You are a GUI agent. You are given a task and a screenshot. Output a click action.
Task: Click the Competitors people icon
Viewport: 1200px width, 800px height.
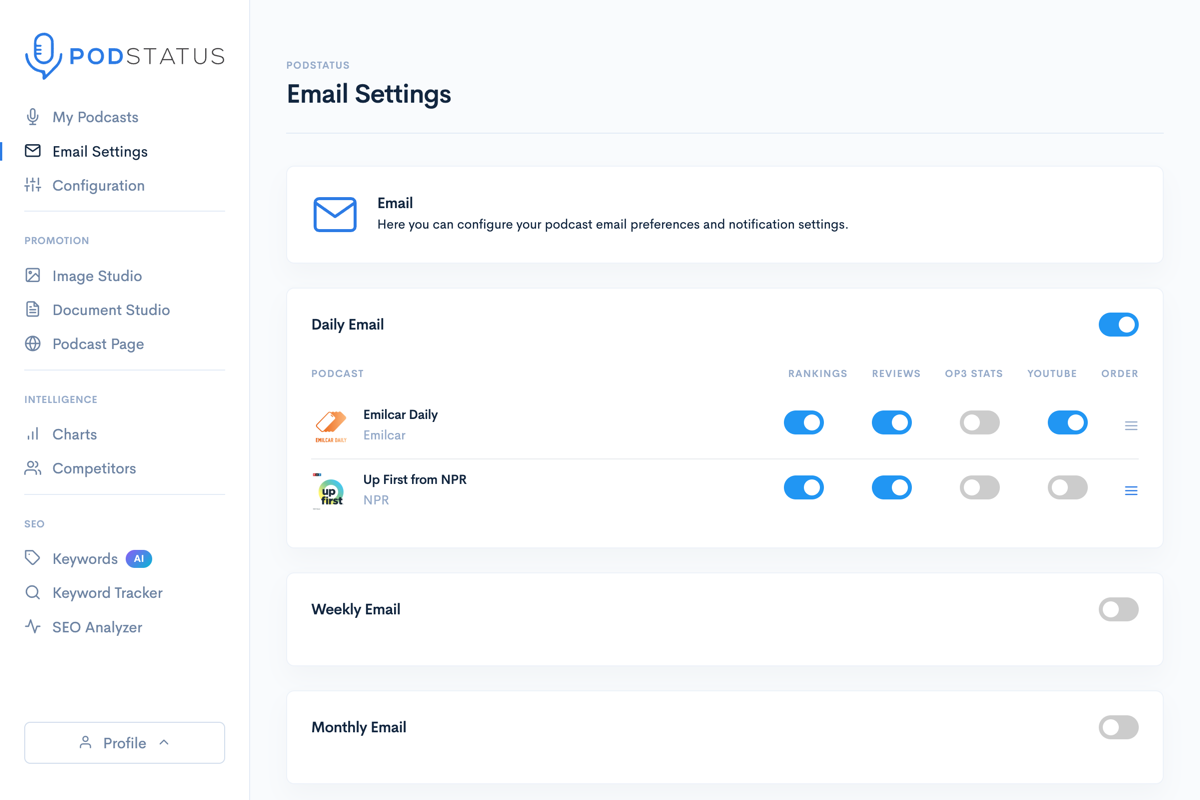point(33,468)
